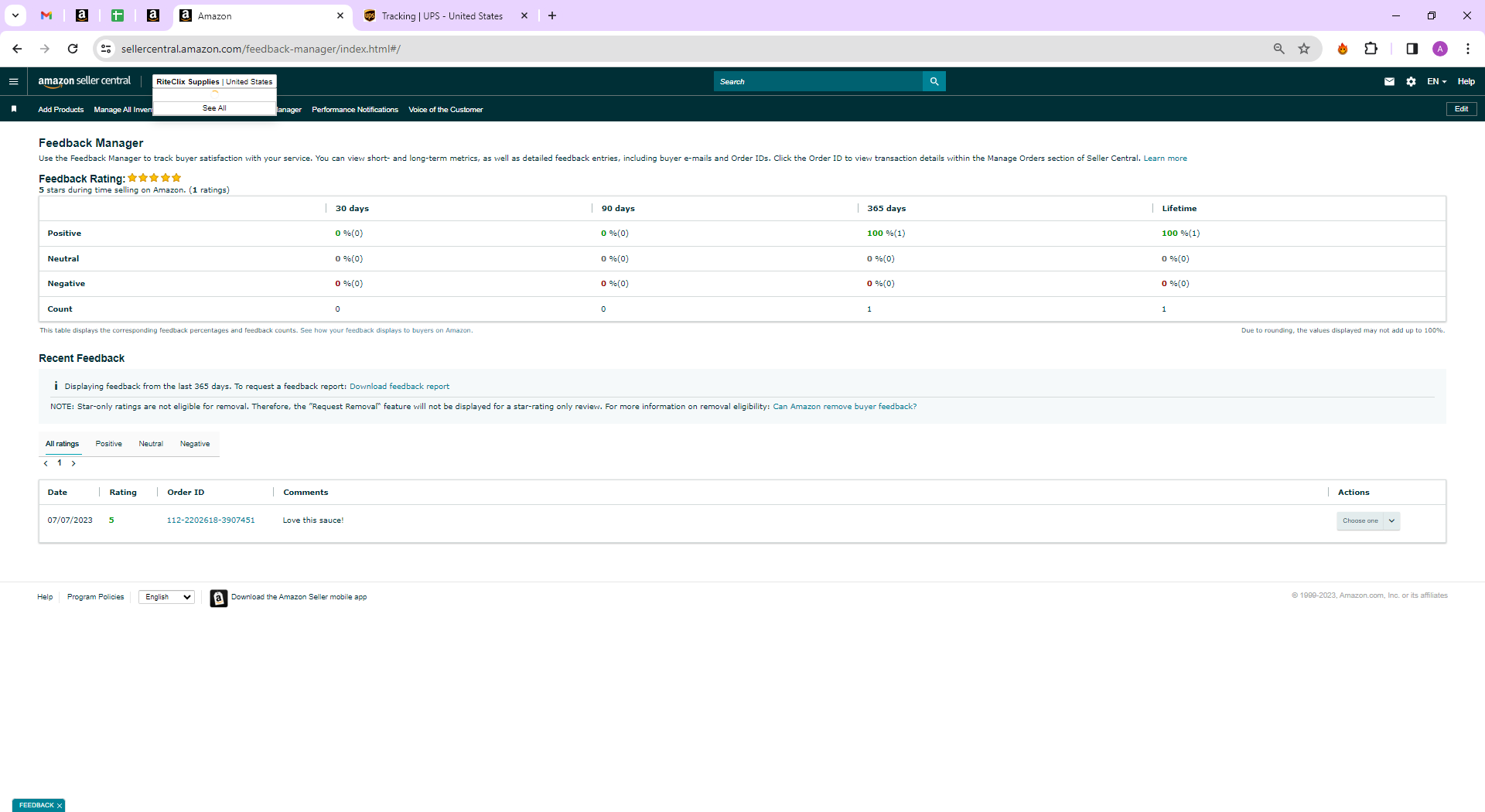Image resolution: width=1485 pixels, height=812 pixels.
Task: Select the Negative ratings tab
Action: coord(195,444)
